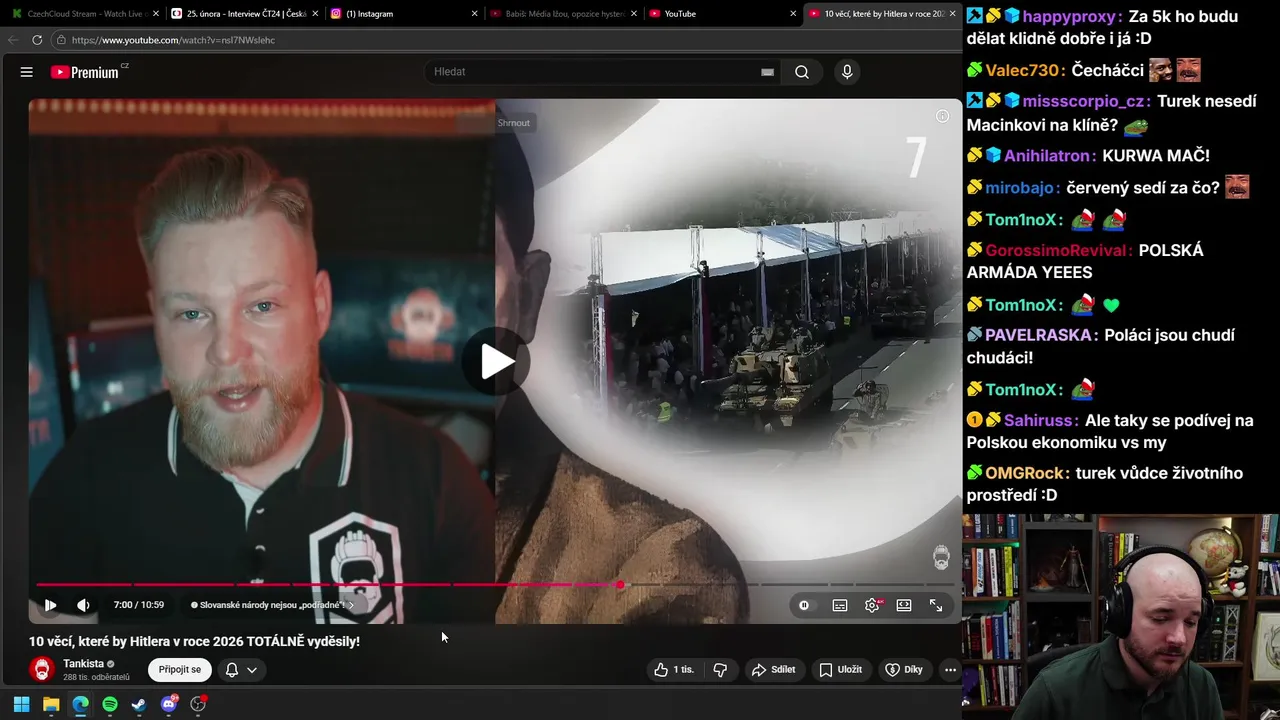Image resolution: width=1280 pixels, height=720 pixels.
Task: Click the channel watermark in the video
Action: click(x=941, y=558)
